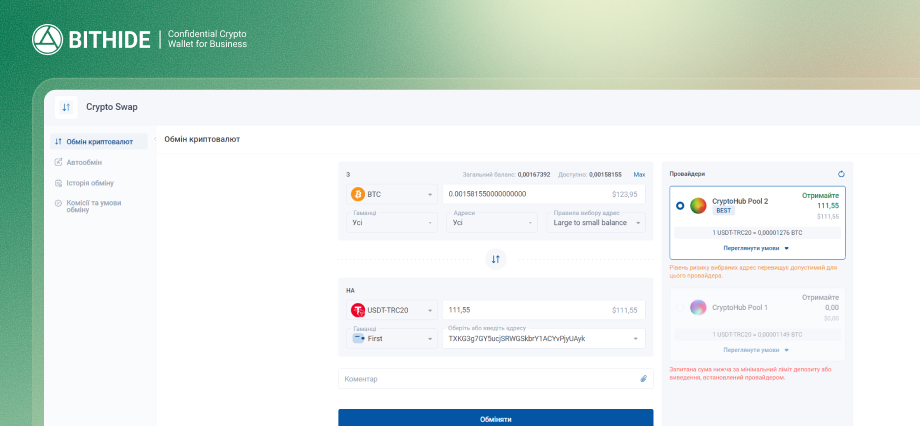The image size is (920, 426).
Task: Click the CryptoHub Pool 1 logo
Action: [698, 307]
